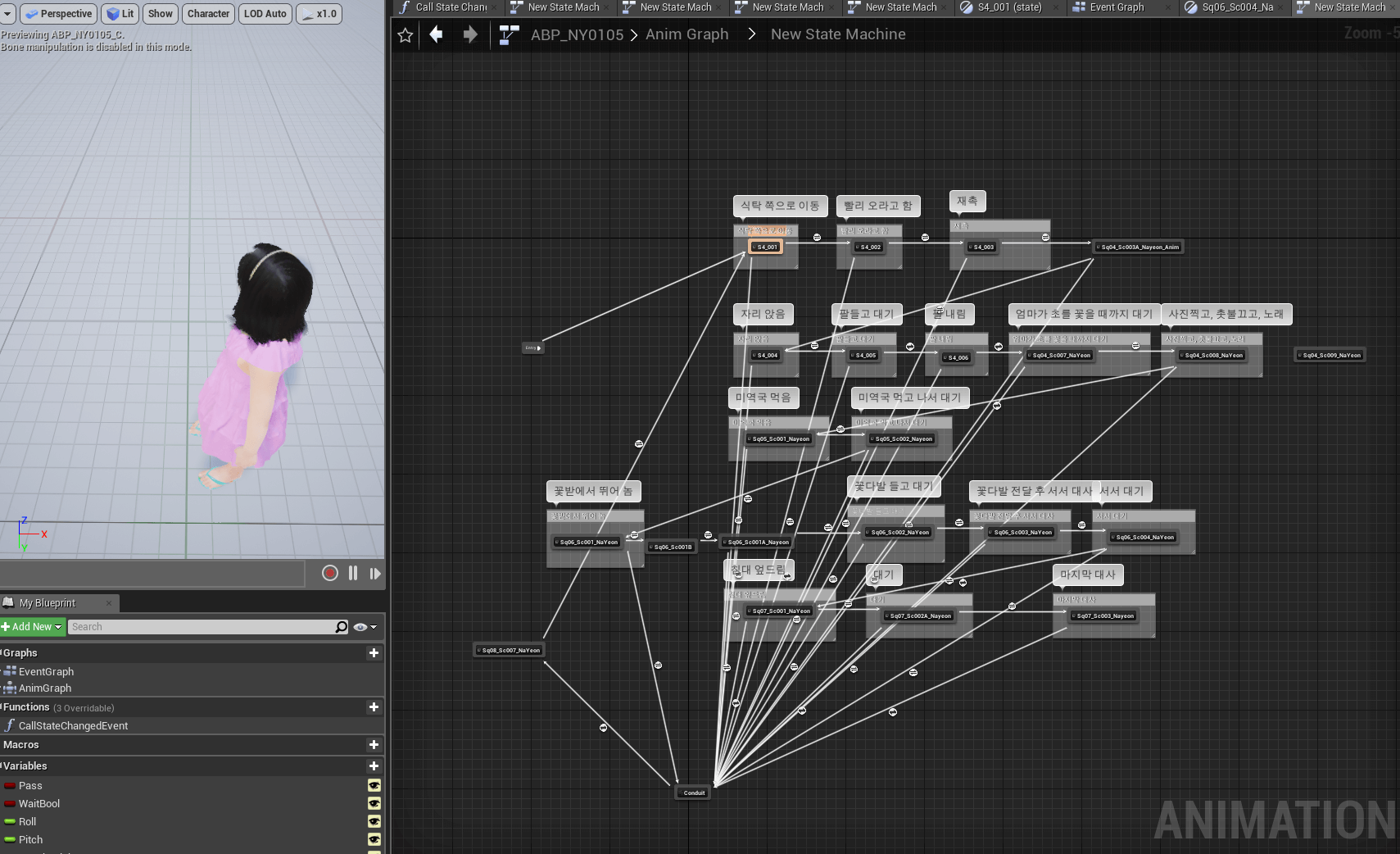
Task: Toggle visibility eye for Roll variable
Action: point(374,822)
